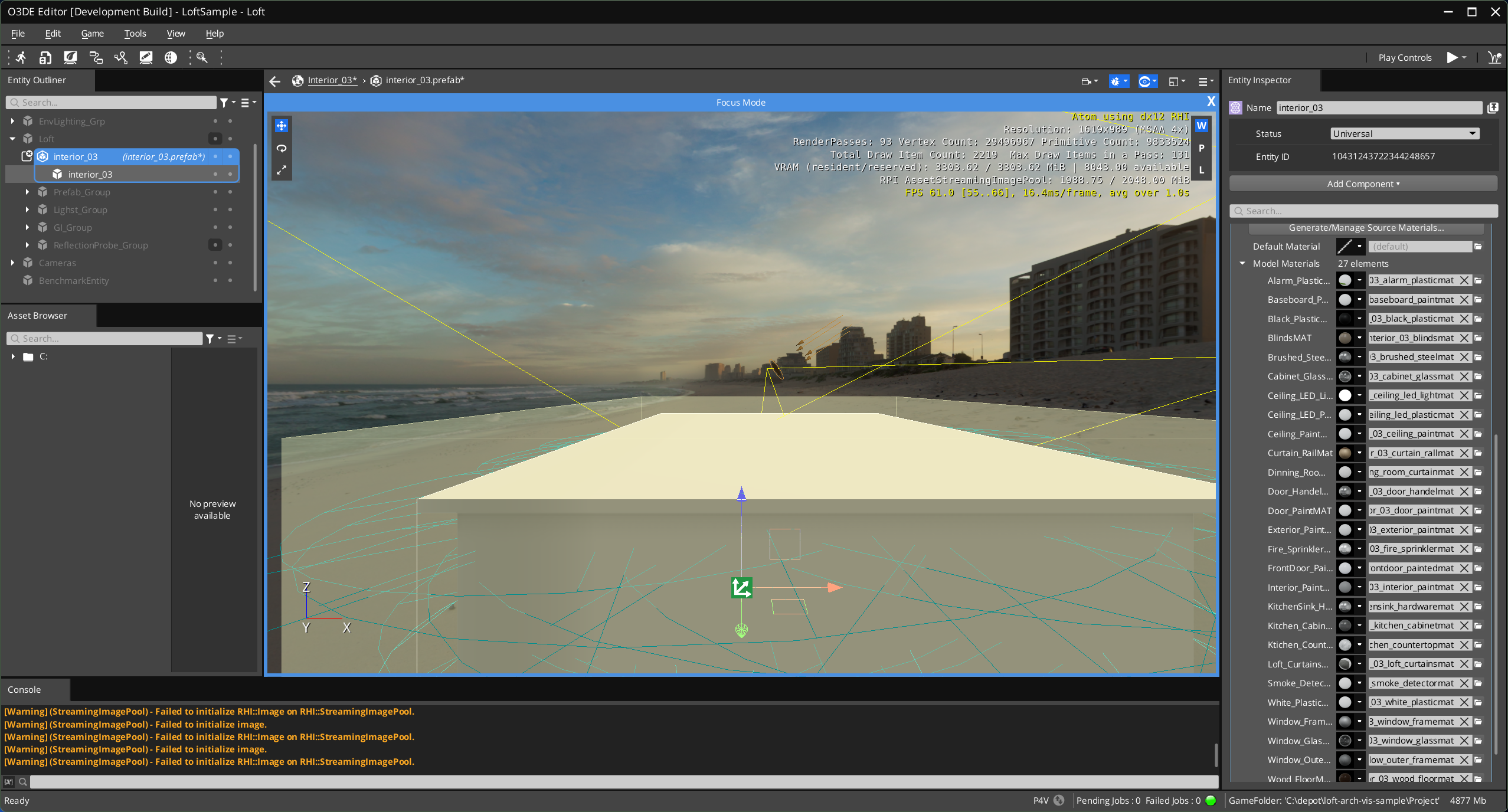The height and width of the screenshot is (812, 1508).
Task: Collapse the Model Materials list
Action: [1242, 264]
